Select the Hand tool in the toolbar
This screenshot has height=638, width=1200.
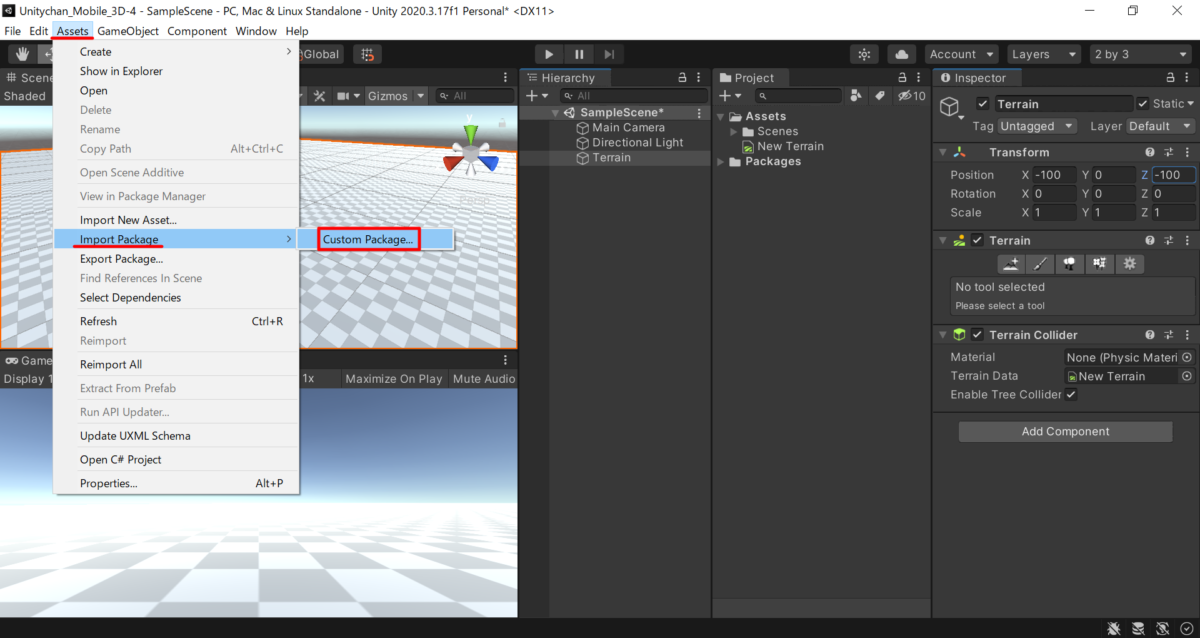[21, 54]
